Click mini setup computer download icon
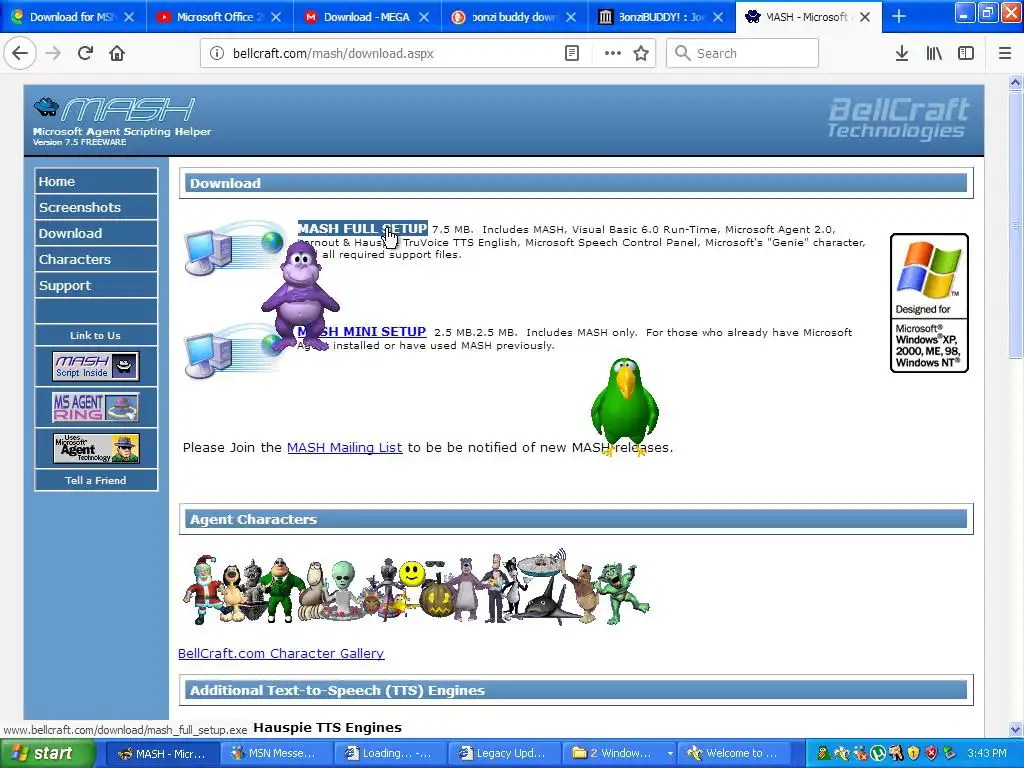This screenshot has width=1024, height=768. coord(233,351)
